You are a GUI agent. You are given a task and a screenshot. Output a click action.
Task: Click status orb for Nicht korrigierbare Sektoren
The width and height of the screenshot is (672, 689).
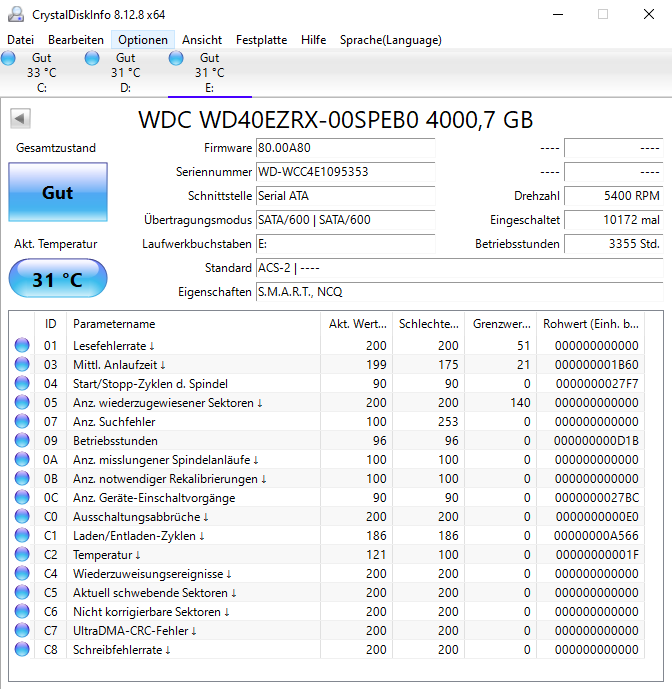pyautogui.click(x=22, y=611)
